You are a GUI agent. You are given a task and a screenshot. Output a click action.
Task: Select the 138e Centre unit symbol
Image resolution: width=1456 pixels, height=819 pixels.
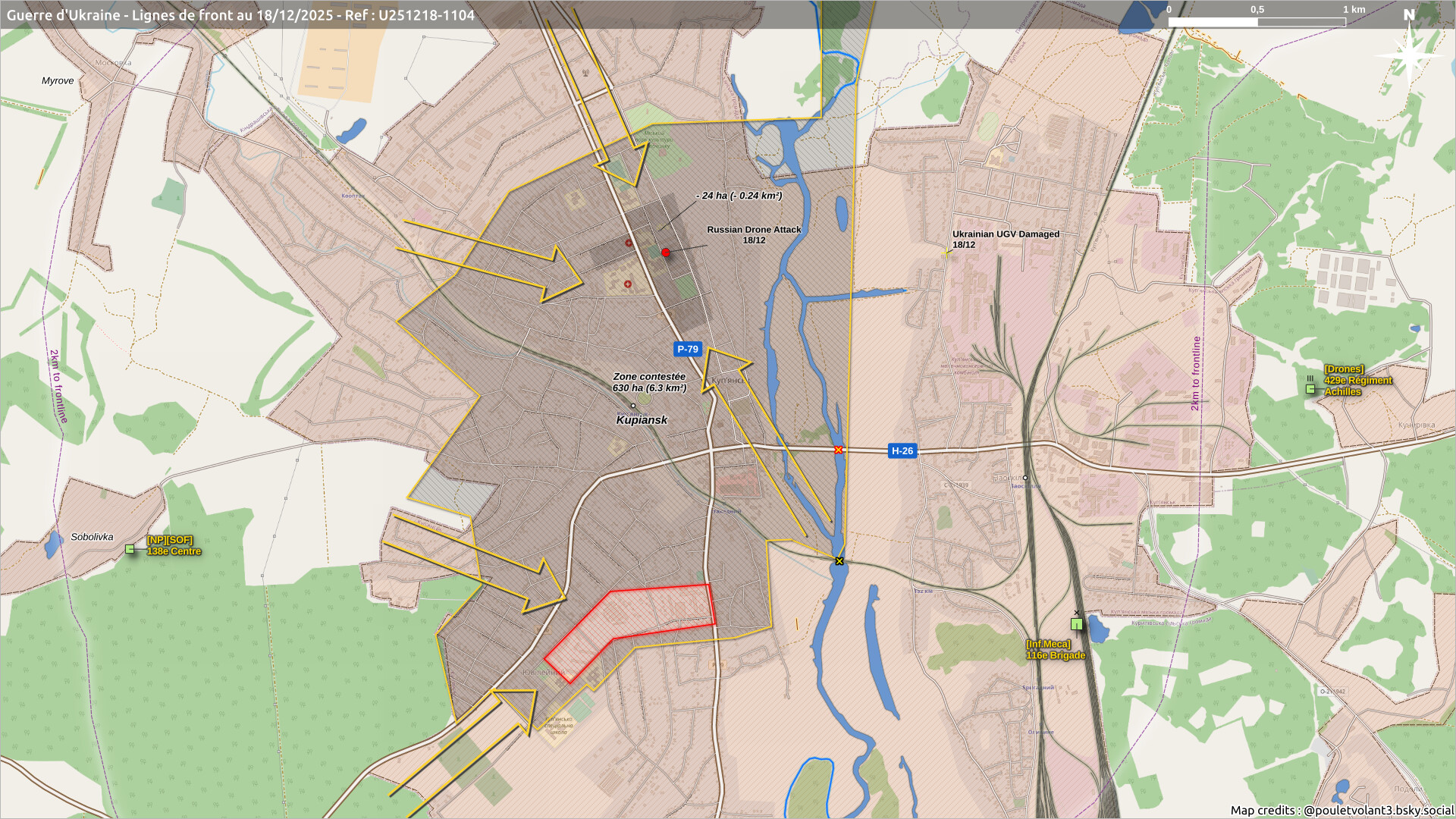pos(130,549)
